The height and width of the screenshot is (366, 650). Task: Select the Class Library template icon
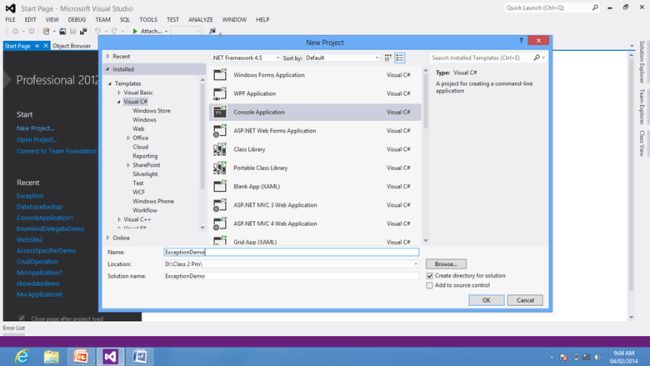point(220,149)
